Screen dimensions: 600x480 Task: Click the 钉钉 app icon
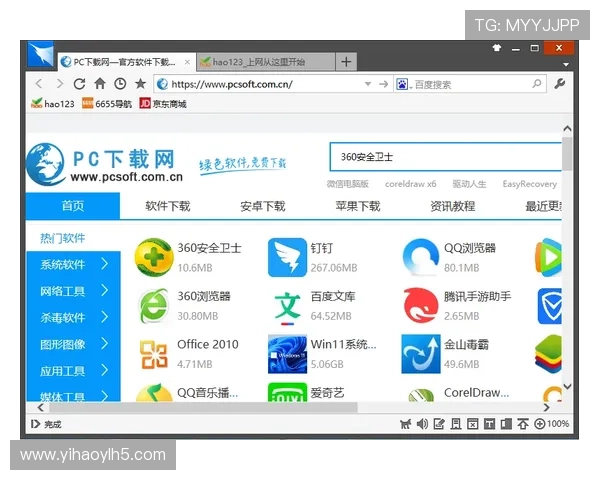287,257
